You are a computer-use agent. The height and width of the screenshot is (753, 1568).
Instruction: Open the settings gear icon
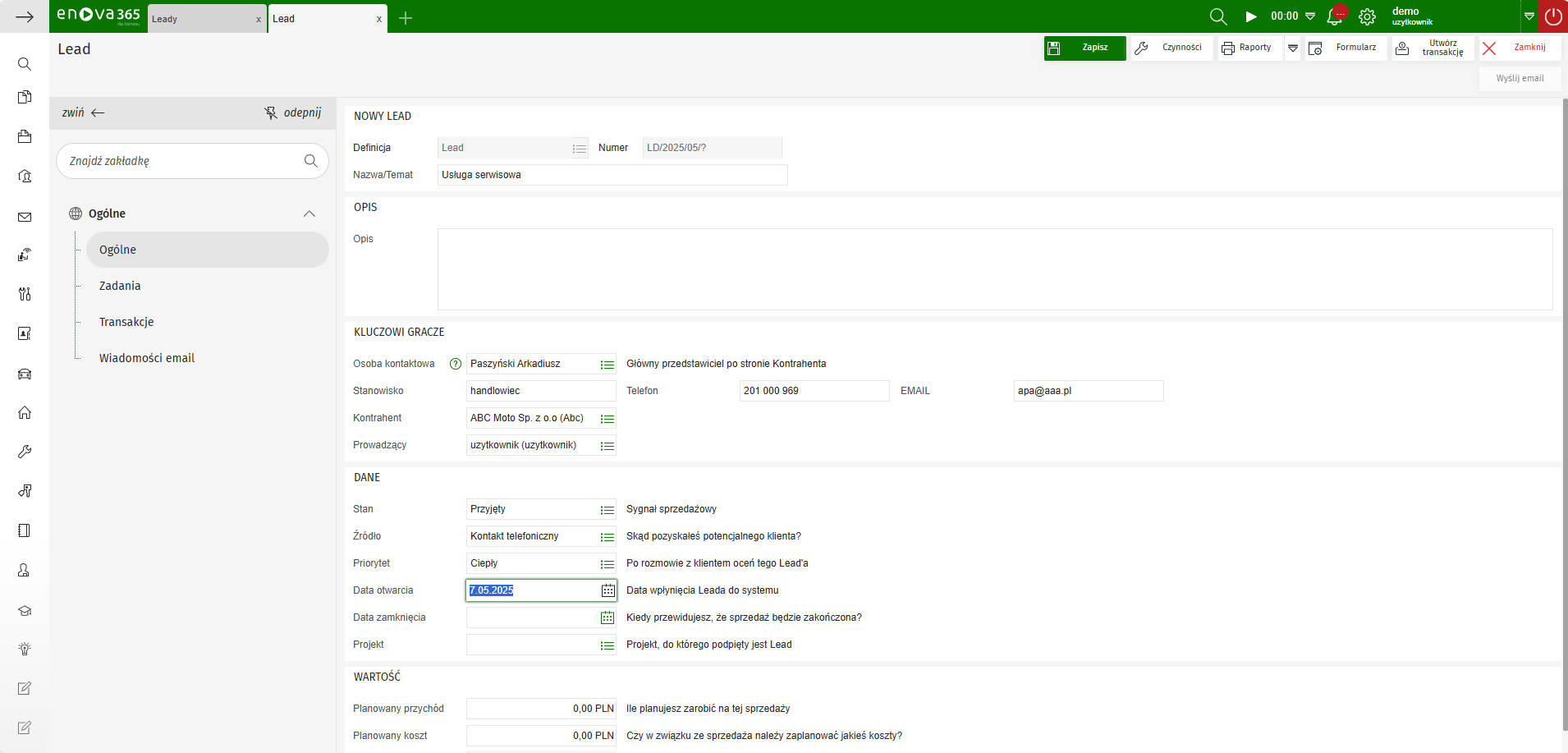coord(1367,17)
